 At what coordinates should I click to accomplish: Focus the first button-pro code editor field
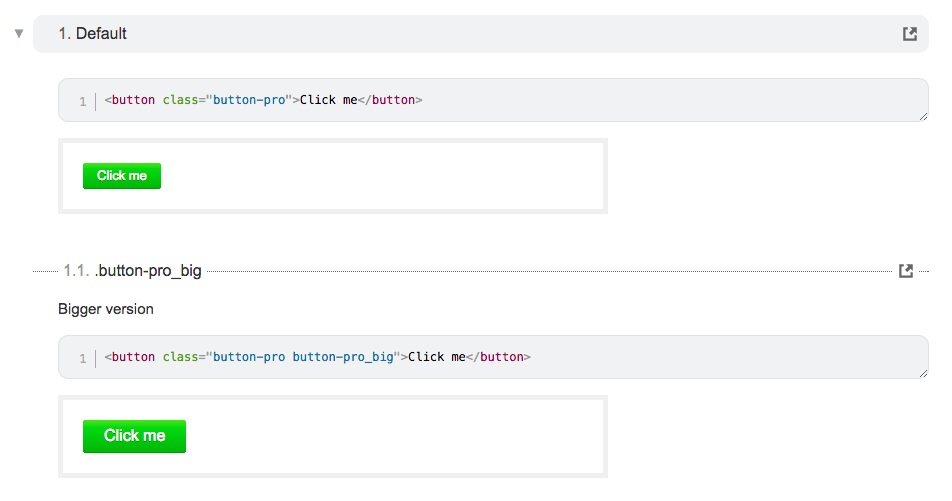point(493,100)
